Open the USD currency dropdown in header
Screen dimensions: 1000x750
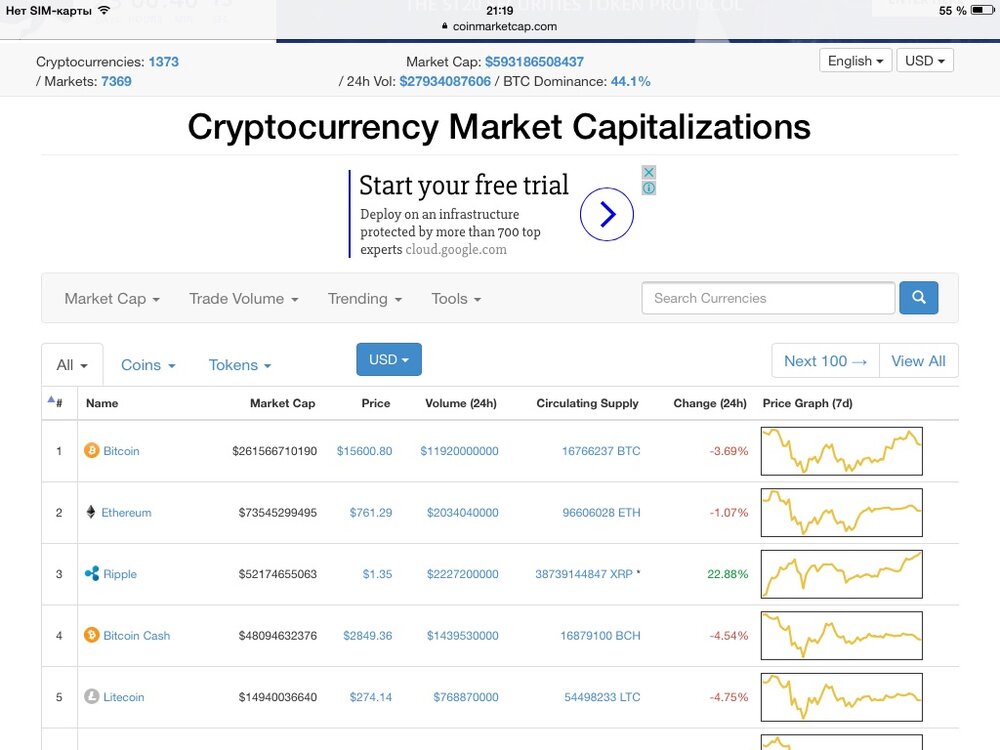tap(925, 61)
